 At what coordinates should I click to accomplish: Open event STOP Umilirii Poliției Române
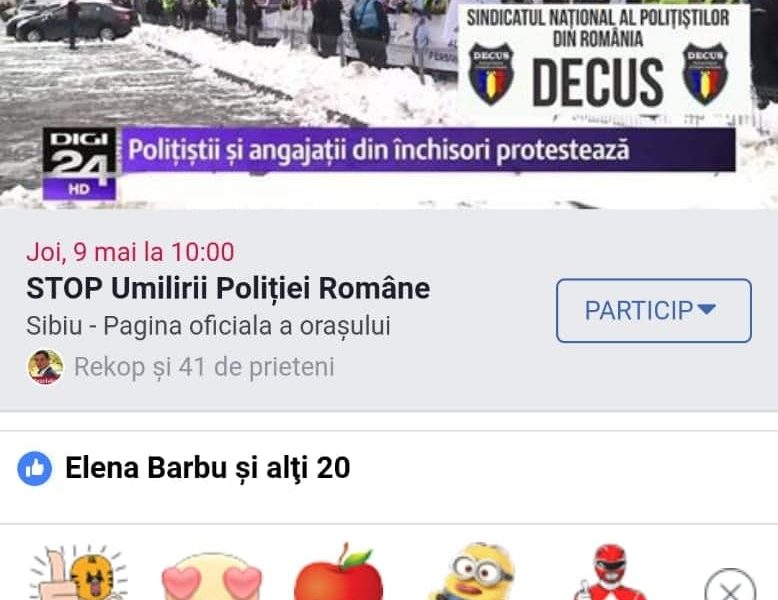coord(228,288)
